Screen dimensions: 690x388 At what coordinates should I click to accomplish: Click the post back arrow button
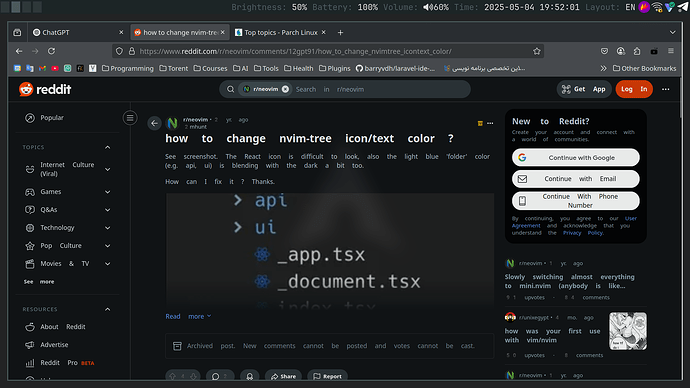pyautogui.click(x=154, y=123)
